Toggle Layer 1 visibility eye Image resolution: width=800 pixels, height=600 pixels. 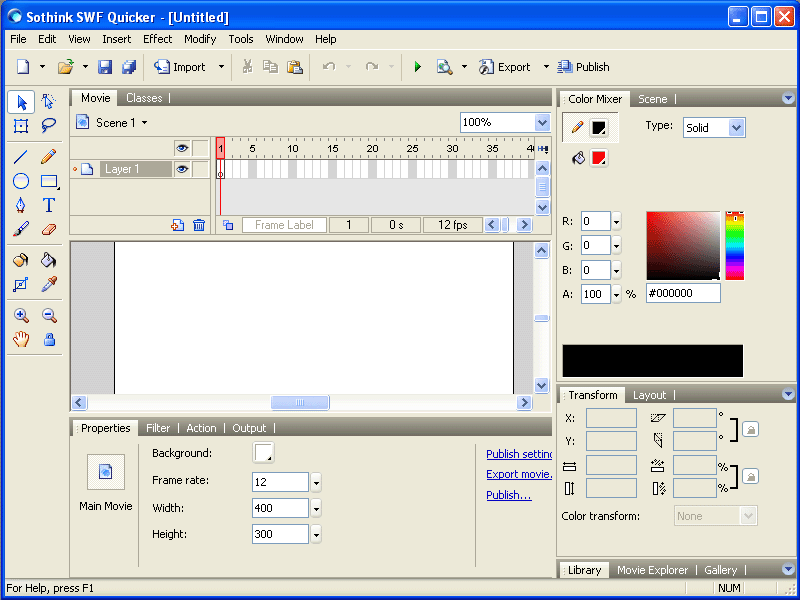[x=182, y=169]
